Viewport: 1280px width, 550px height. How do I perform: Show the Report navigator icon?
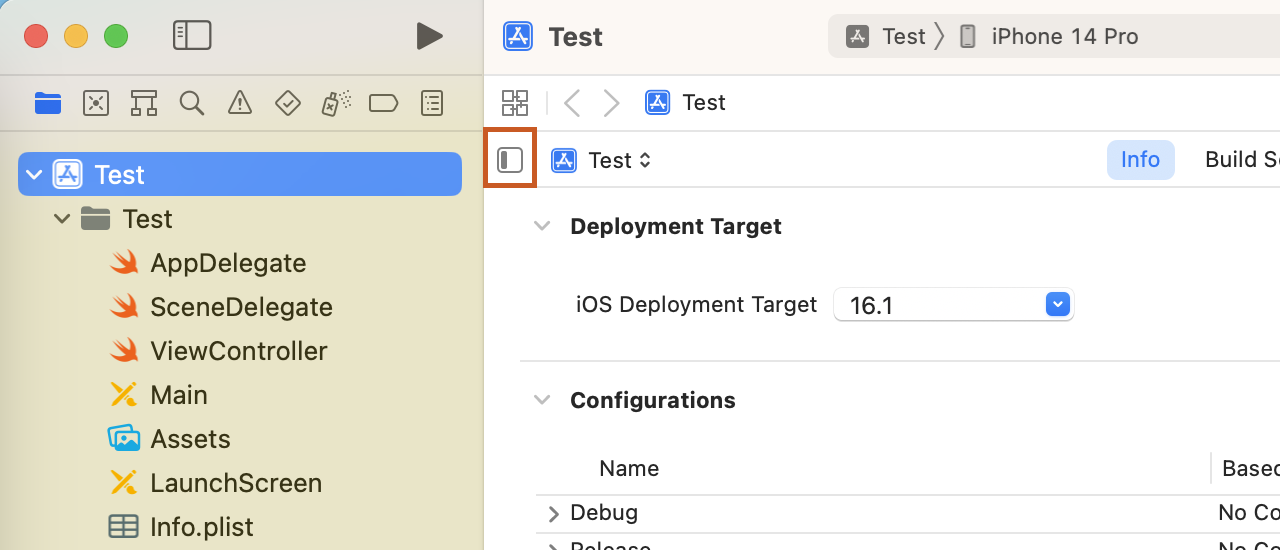pyautogui.click(x=432, y=103)
